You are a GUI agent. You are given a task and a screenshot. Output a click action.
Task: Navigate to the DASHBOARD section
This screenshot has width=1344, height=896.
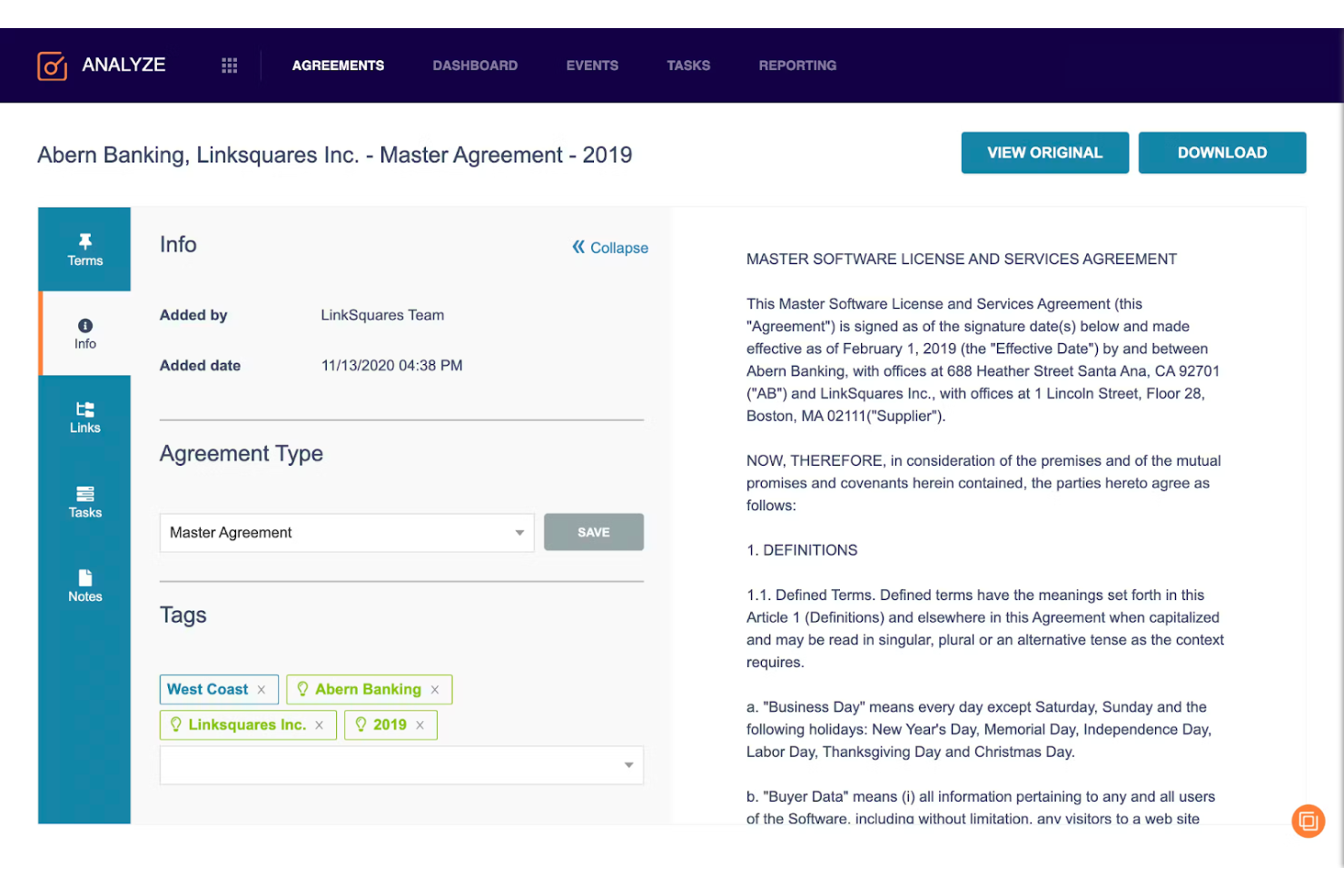[x=475, y=64]
